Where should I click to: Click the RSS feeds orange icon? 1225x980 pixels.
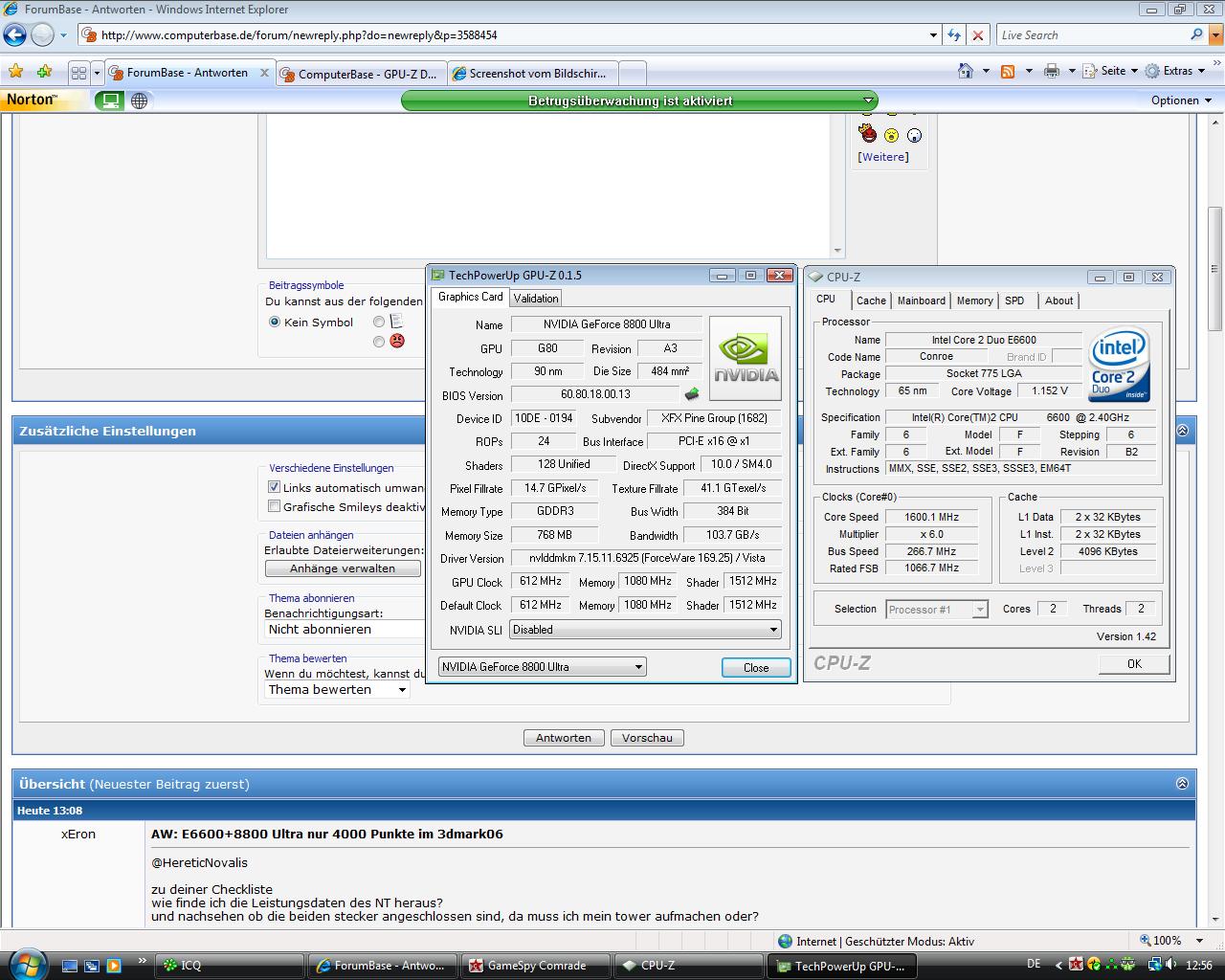click(x=1007, y=72)
